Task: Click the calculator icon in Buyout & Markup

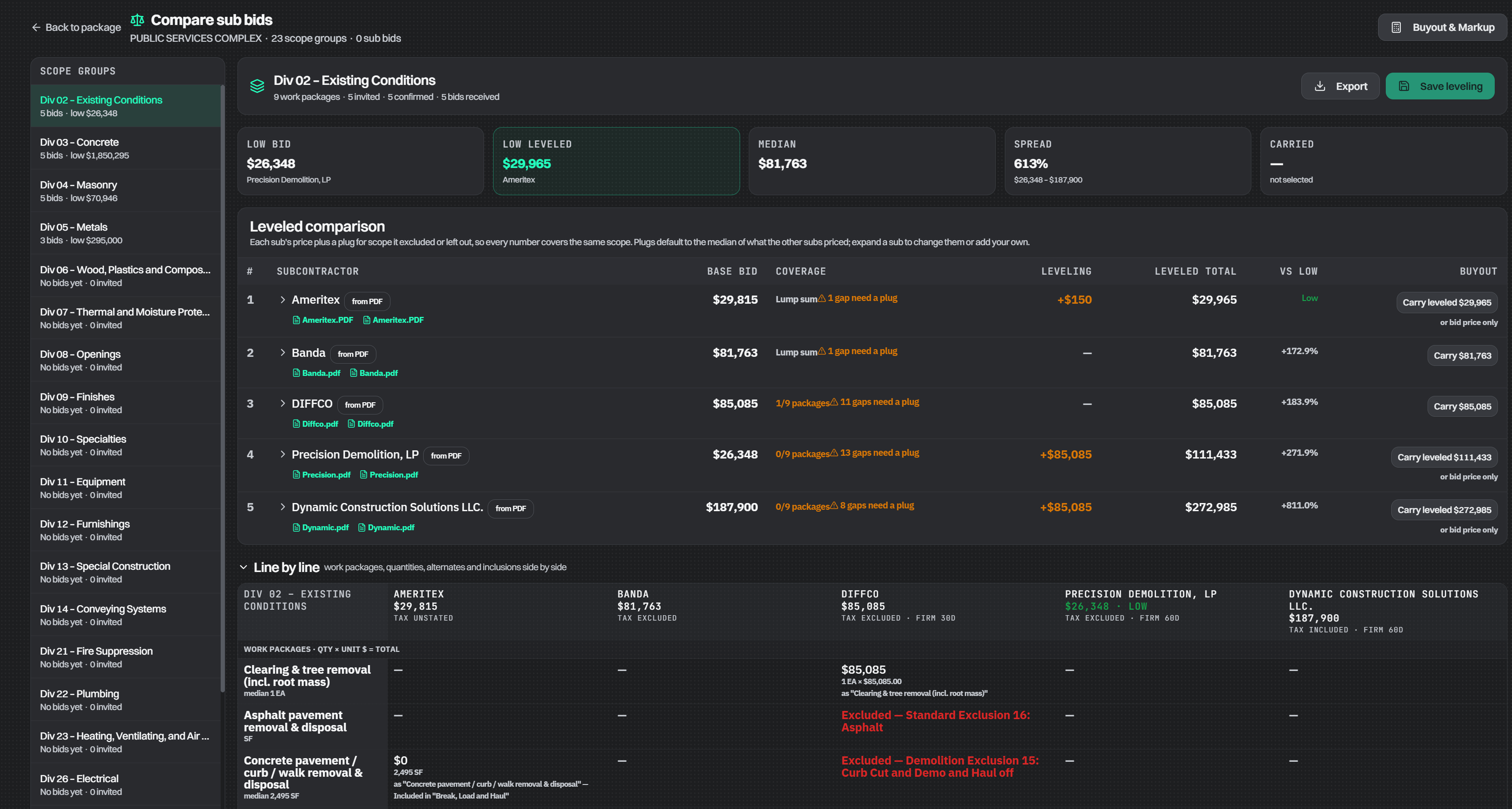Action: [x=1396, y=28]
